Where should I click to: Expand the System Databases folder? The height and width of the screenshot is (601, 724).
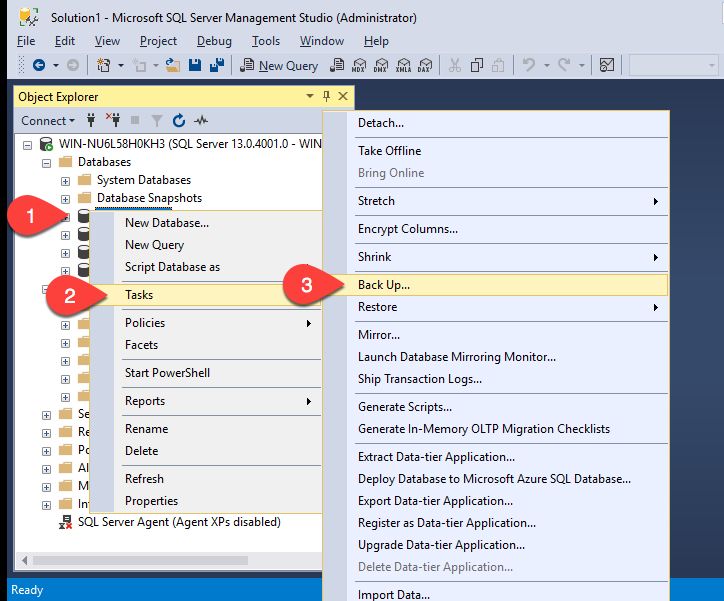tap(65, 181)
